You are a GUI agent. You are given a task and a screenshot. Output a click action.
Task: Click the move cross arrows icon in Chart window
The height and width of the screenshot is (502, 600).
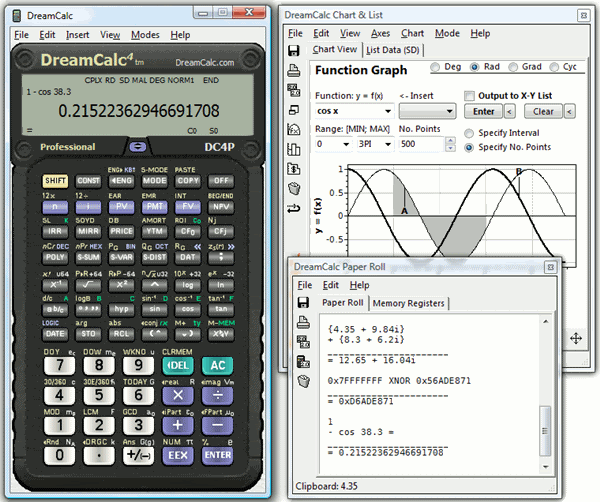pyautogui.click(x=576, y=338)
